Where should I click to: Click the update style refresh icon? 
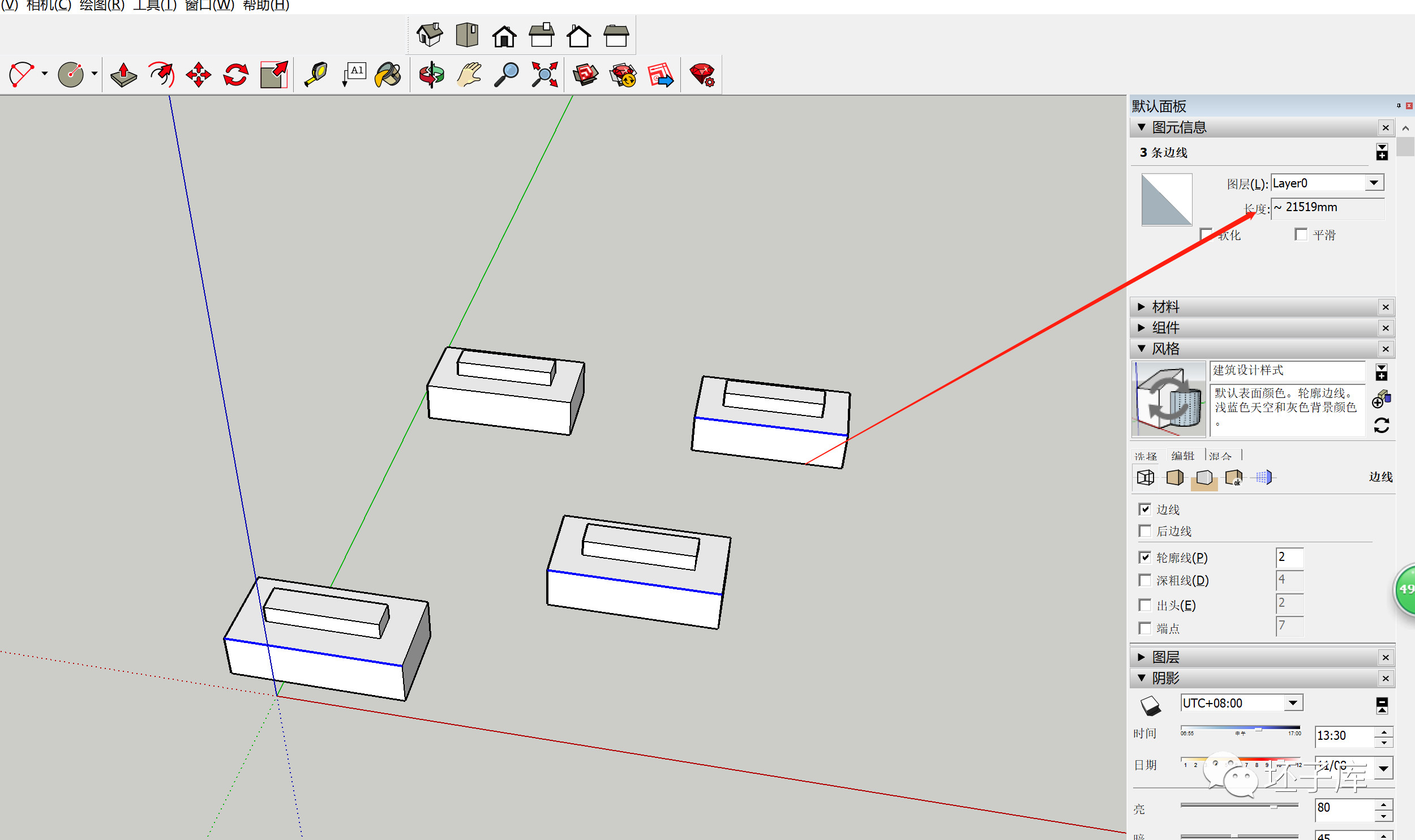1381,425
